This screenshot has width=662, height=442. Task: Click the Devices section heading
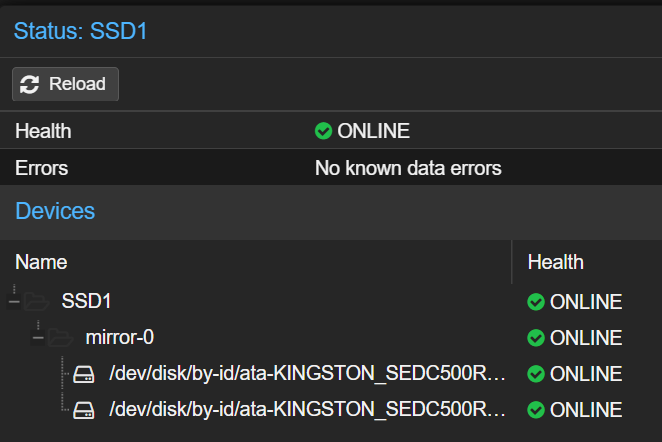point(55,211)
